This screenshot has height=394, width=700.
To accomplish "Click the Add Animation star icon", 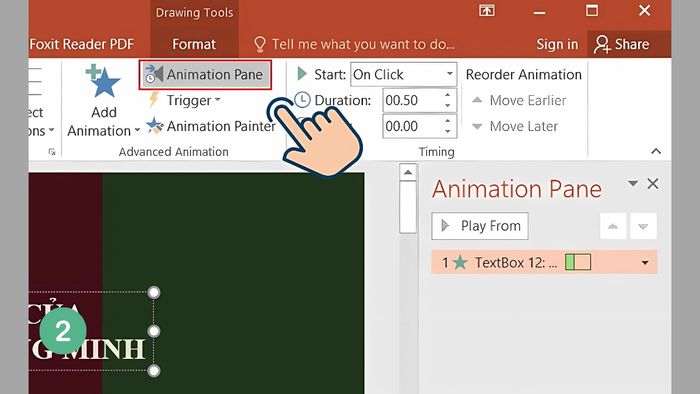I will point(103,82).
